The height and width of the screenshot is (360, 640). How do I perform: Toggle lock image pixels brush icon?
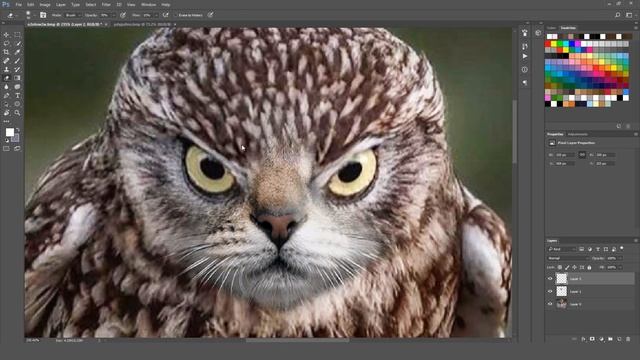pos(567,267)
